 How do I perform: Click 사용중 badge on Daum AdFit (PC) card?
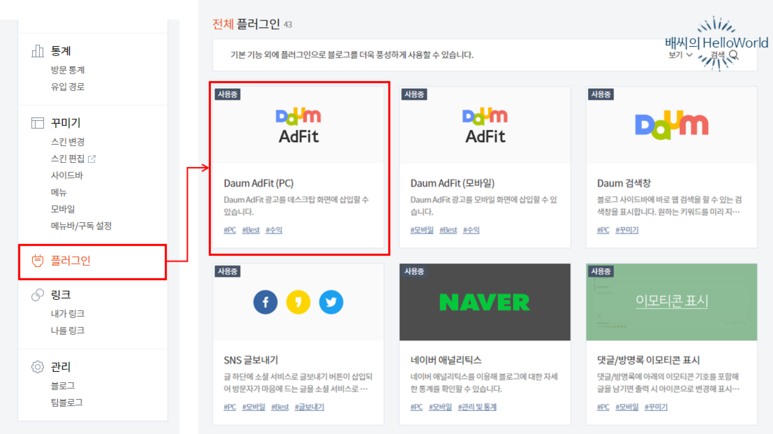click(x=228, y=94)
